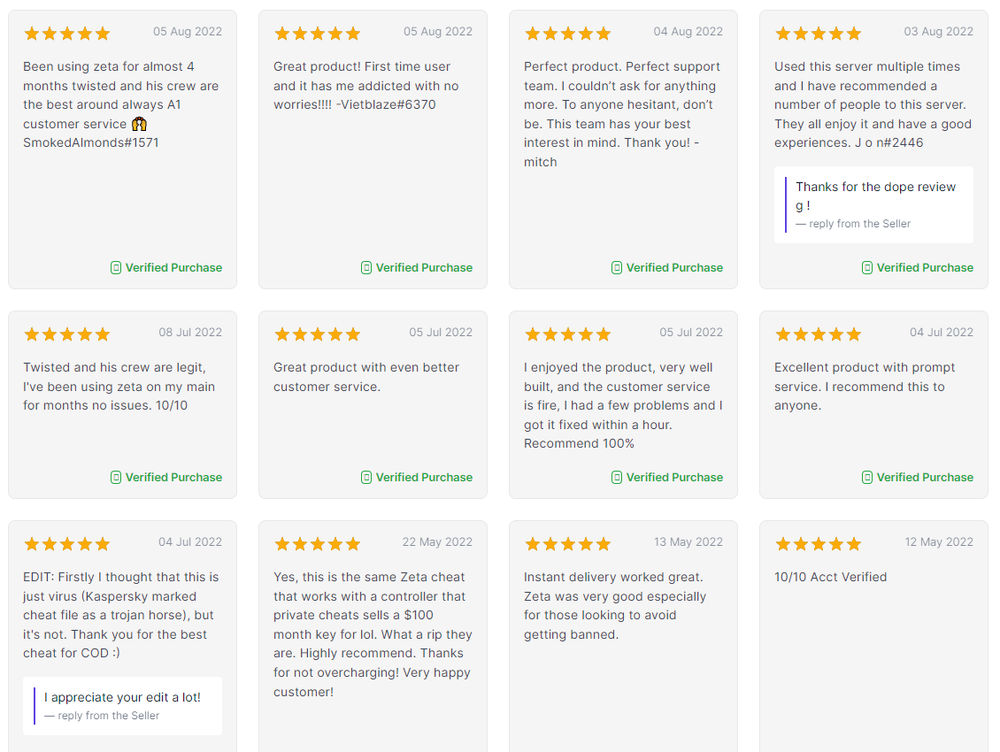Click verified icon on 'Recommend 100%' review
This screenshot has width=1000, height=752.
(x=617, y=478)
